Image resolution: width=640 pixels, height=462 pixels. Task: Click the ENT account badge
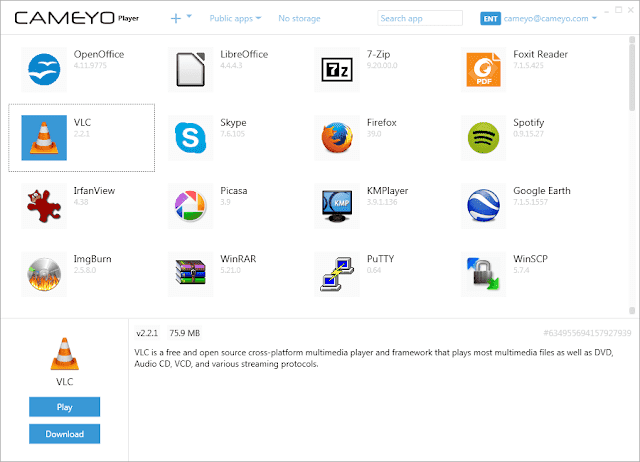coord(490,19)
